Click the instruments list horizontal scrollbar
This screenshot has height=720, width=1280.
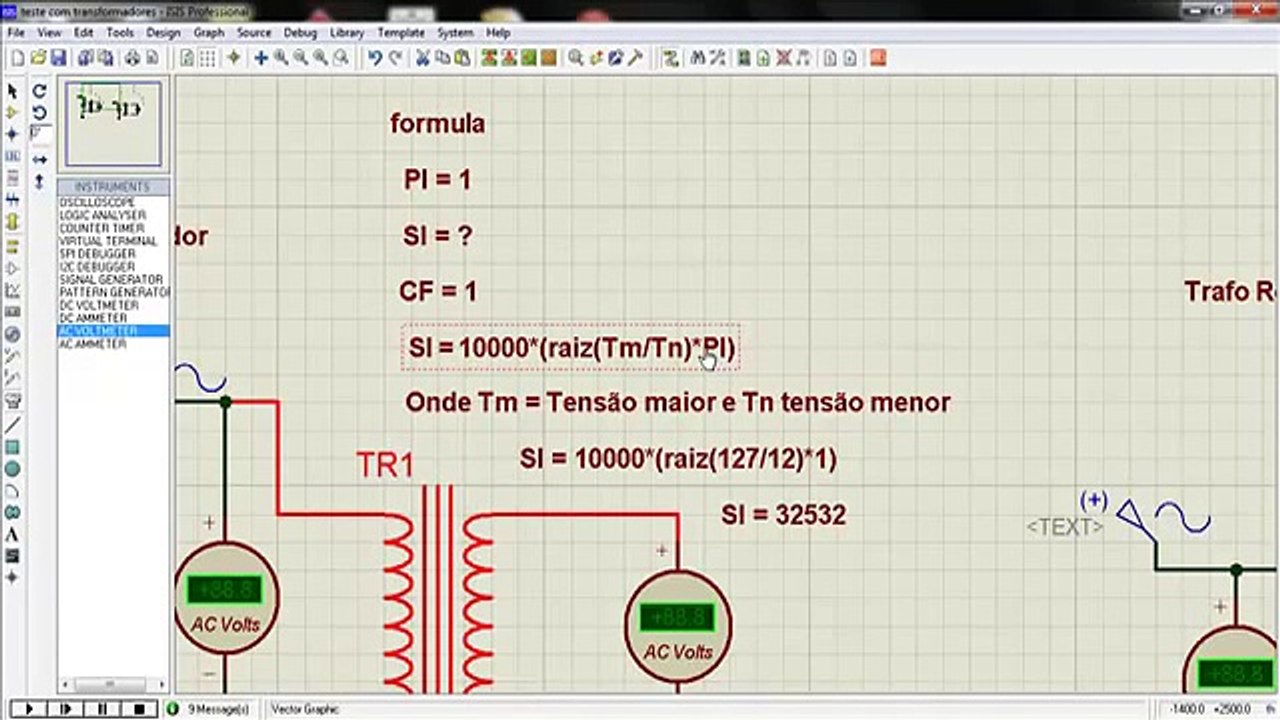coord(113,685)
